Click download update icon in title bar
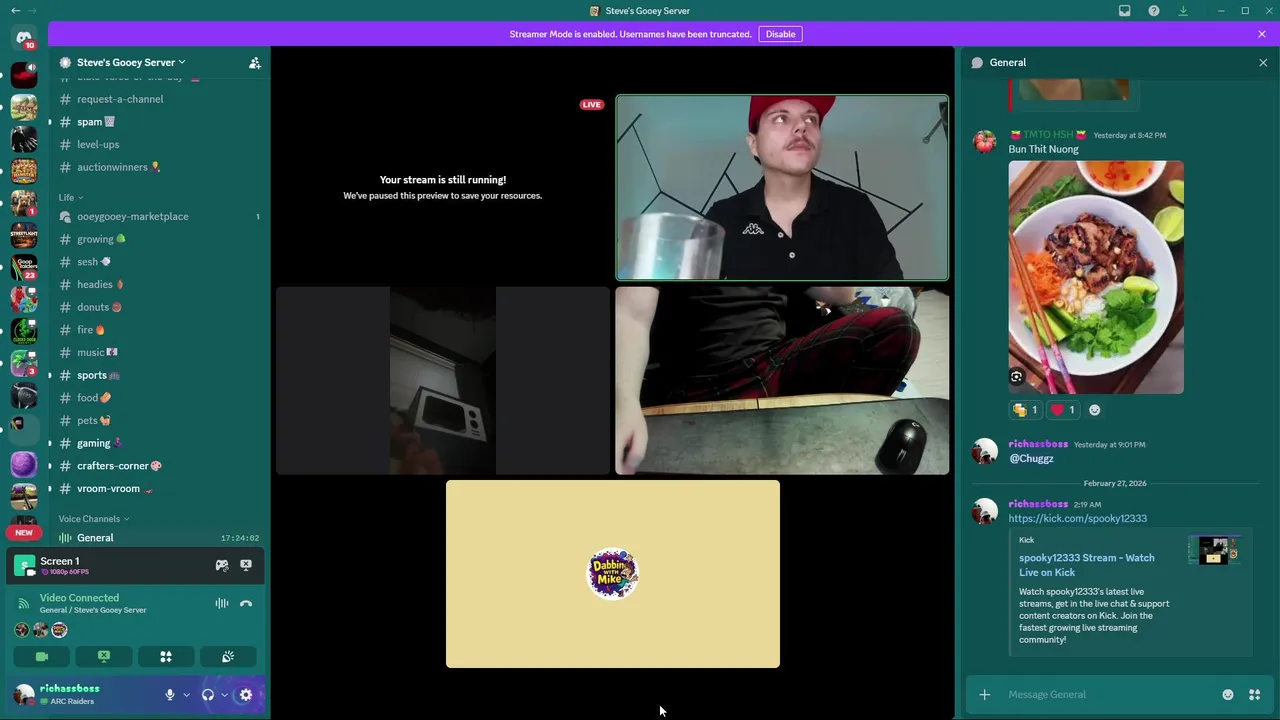Viewport: 1280px width, 720px height. pyautogui.click(x=1183, y=11)
